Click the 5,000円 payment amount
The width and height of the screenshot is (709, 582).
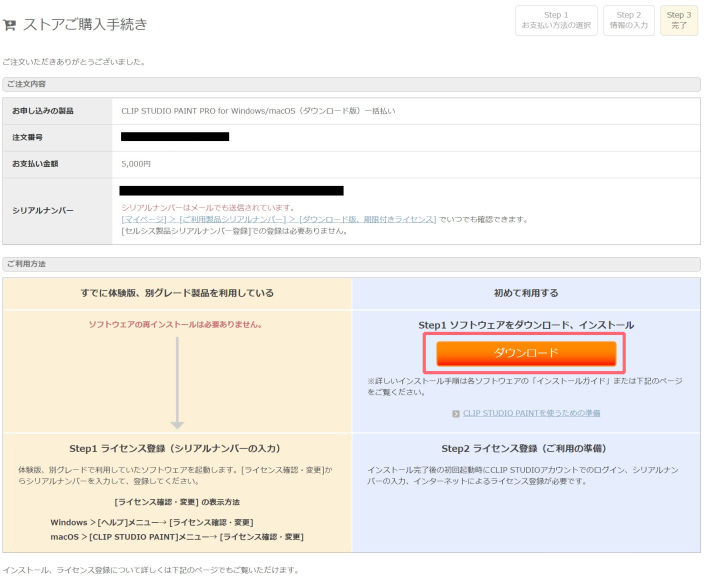click(136, 164)
